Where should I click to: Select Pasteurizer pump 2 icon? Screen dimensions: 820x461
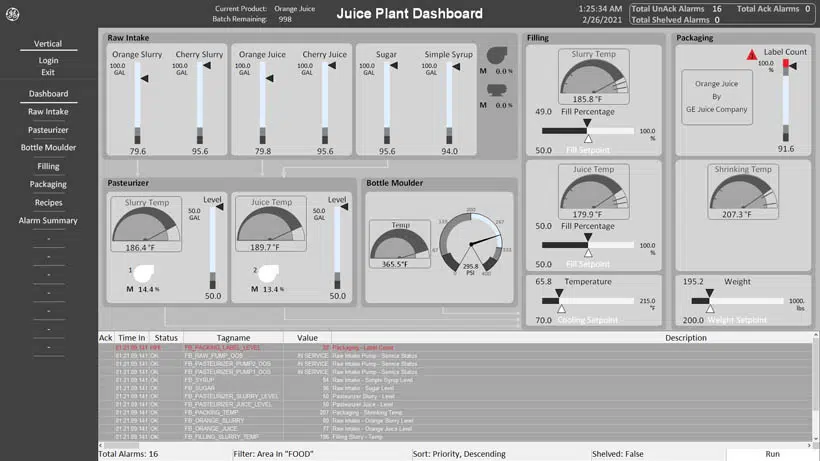click(268, 273)
